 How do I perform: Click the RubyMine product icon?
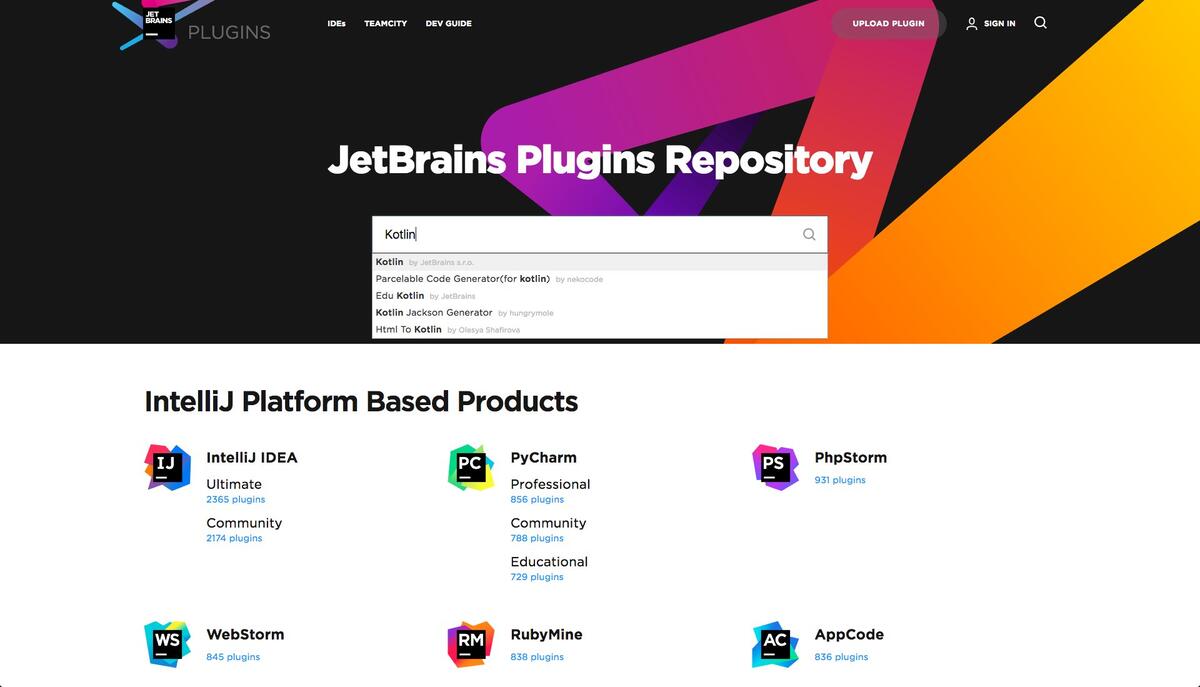click(x=471, y=644)
